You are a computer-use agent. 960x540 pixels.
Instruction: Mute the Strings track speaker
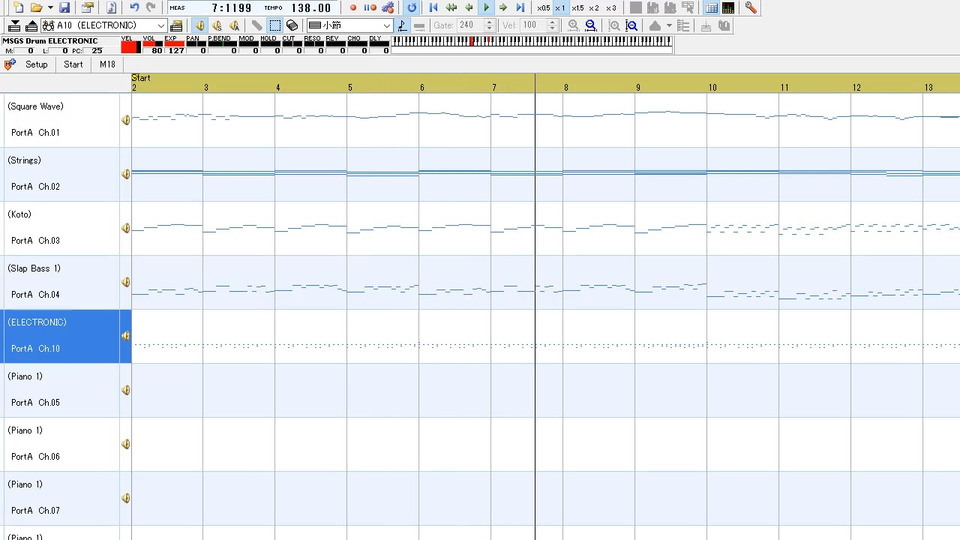tap(126, 174)
